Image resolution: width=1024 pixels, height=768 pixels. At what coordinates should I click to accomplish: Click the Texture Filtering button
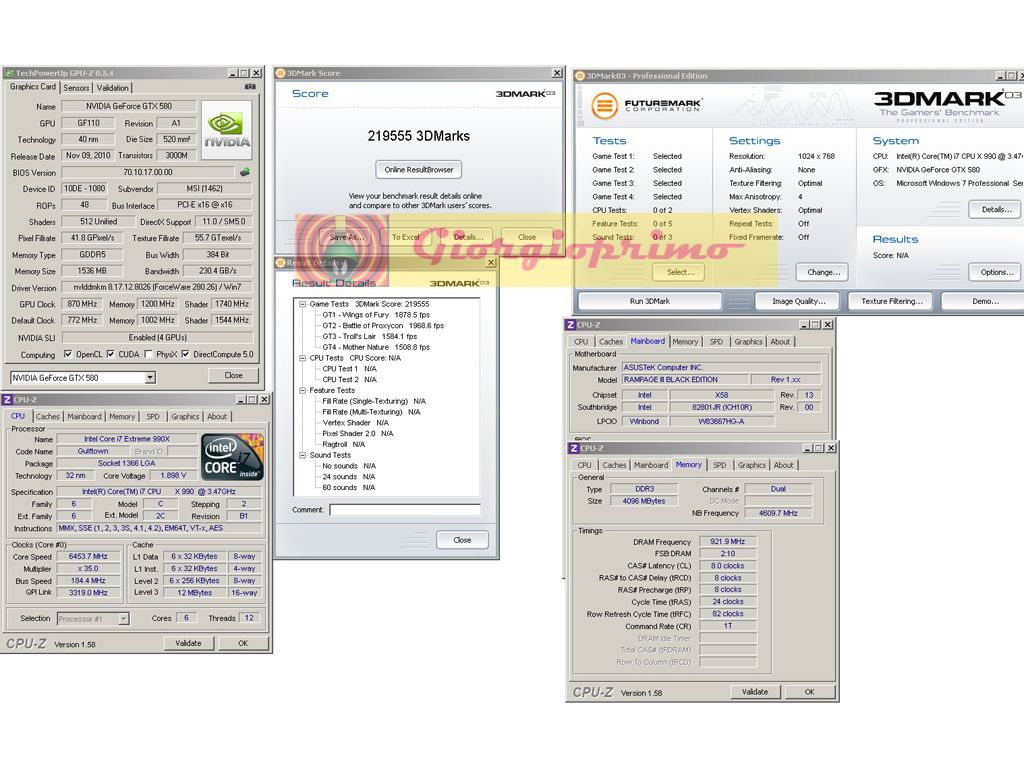(x=891, y=301)
